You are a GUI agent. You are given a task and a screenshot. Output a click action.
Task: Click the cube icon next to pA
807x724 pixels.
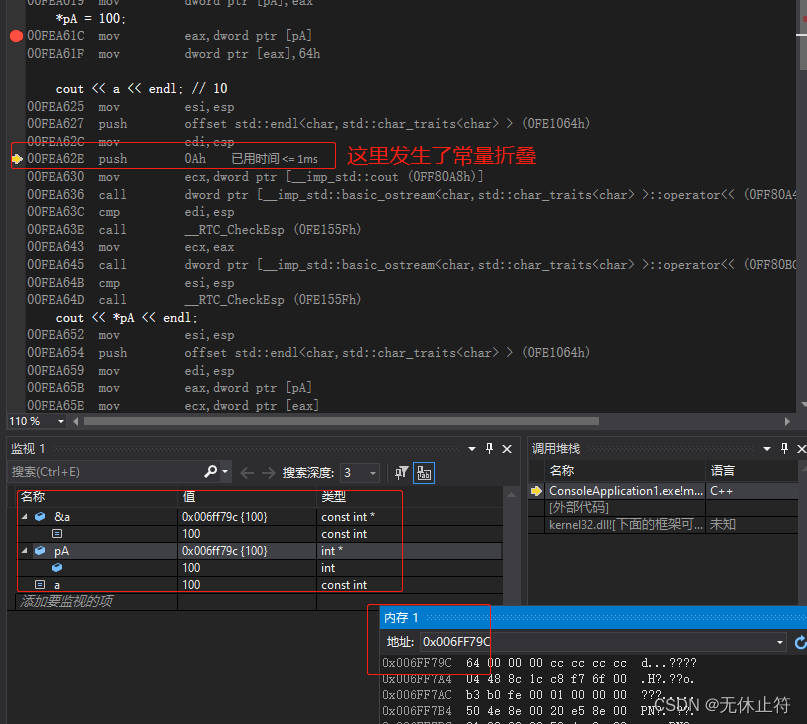tap(40, 551)
